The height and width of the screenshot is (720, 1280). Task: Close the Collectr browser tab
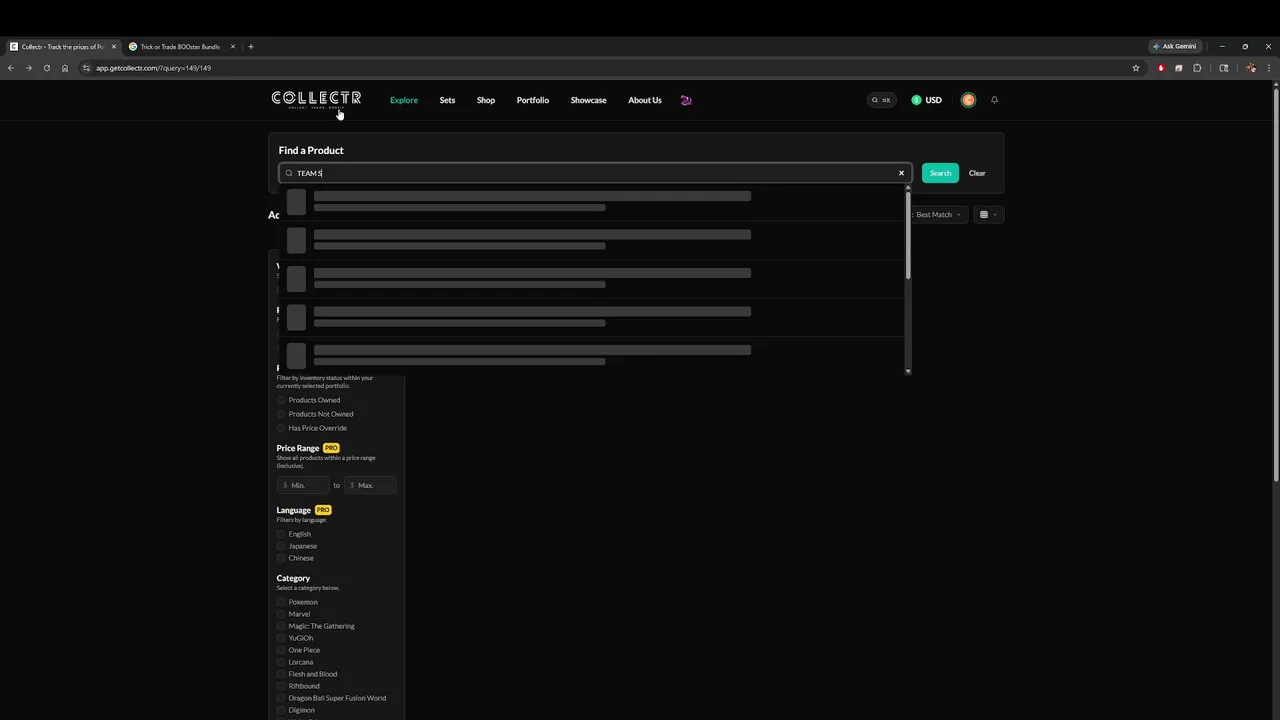114,47
